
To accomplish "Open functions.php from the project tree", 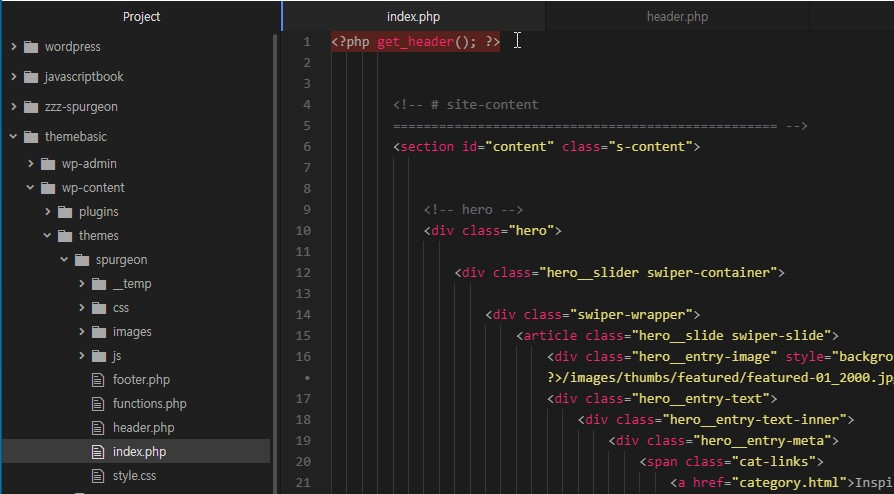I will tap(149, 403).
